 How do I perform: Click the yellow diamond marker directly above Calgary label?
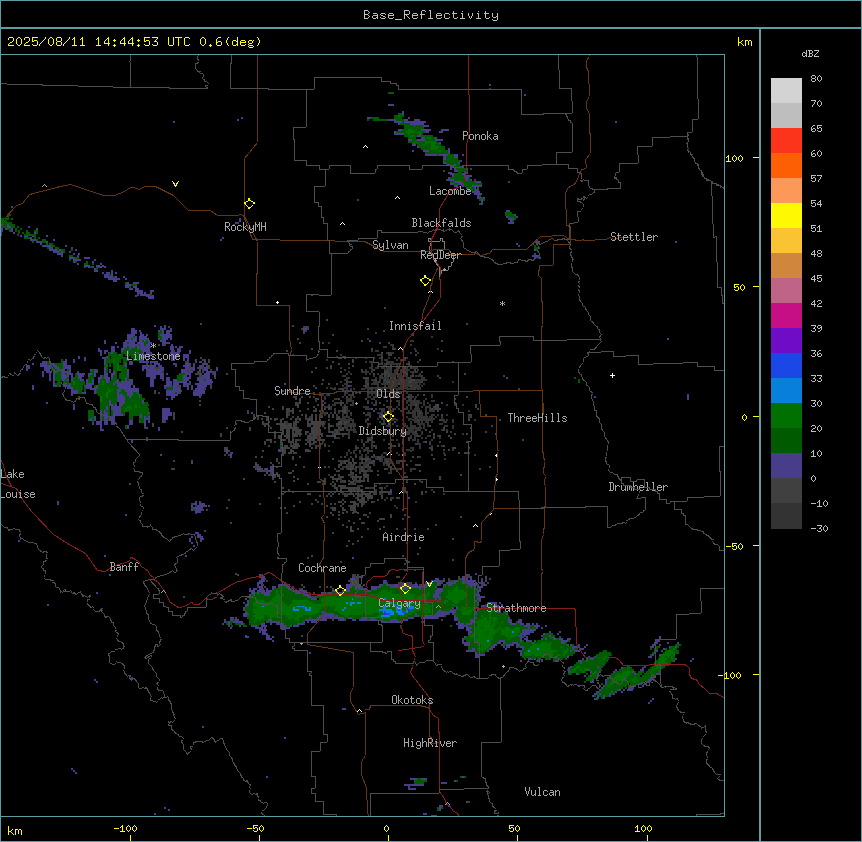pyautogui.click(x=405, y=589)
